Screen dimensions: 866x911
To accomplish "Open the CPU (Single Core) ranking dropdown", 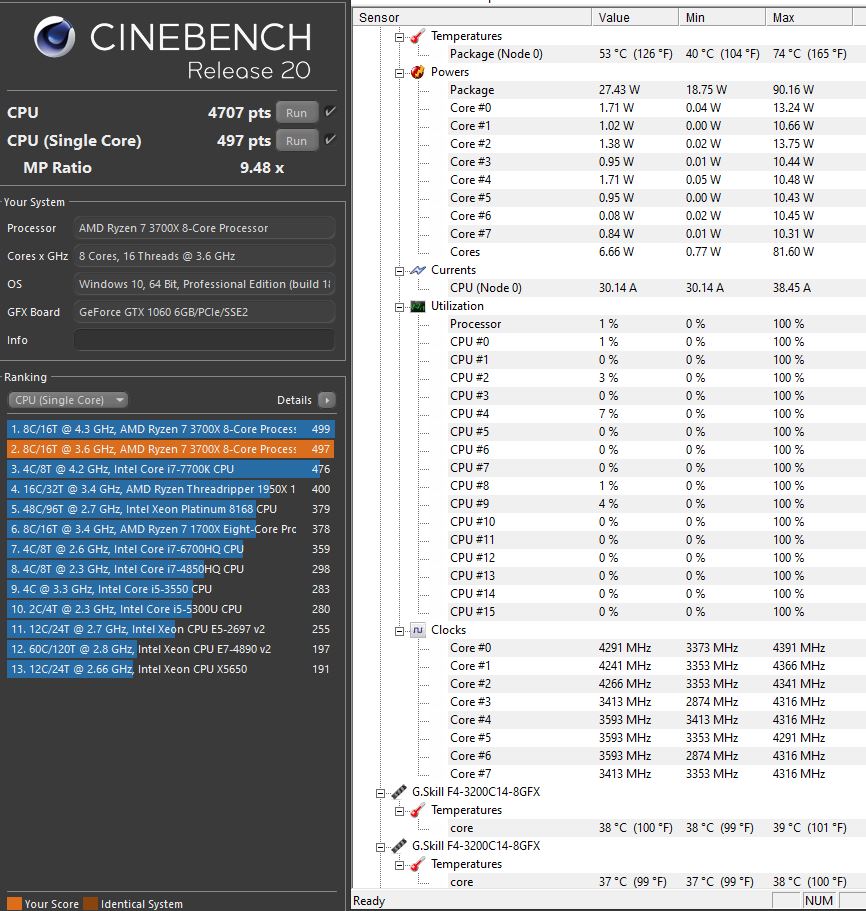I will point(68,400).
